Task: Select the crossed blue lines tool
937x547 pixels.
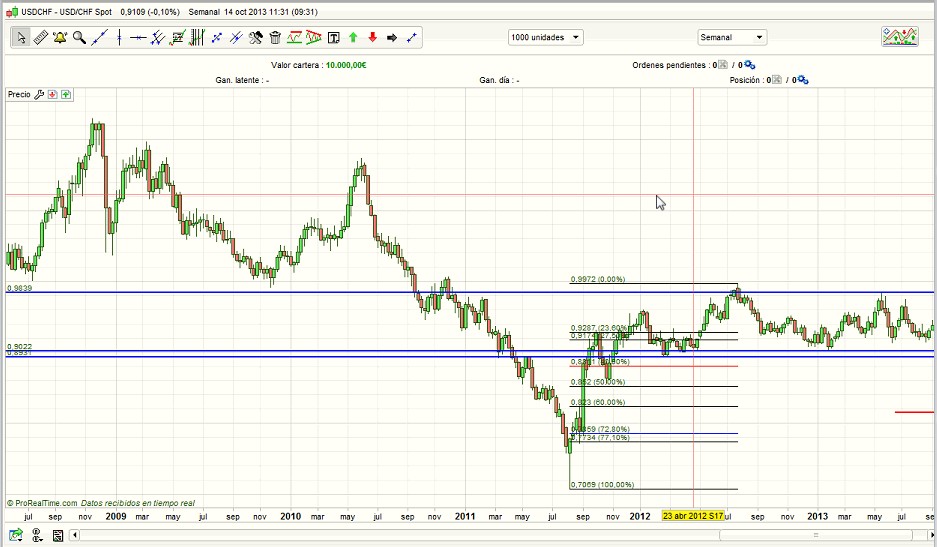Action: click(x=236, y=38)
